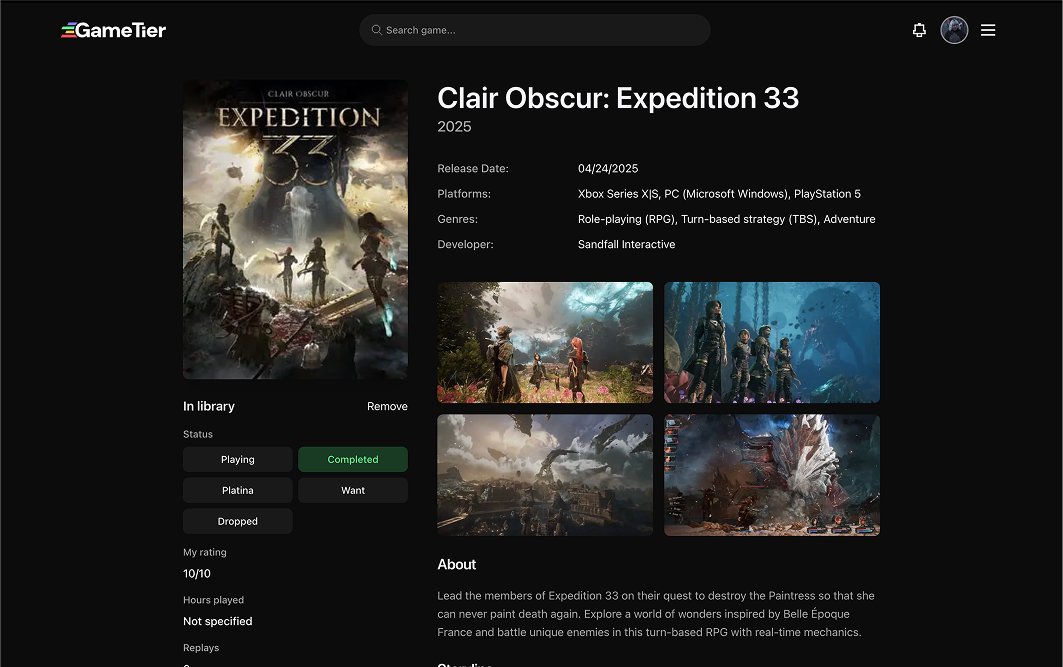The image size is (1063, 667).
Task: Click the 04/24/2025 release date
Action: (x=608, y=168)
